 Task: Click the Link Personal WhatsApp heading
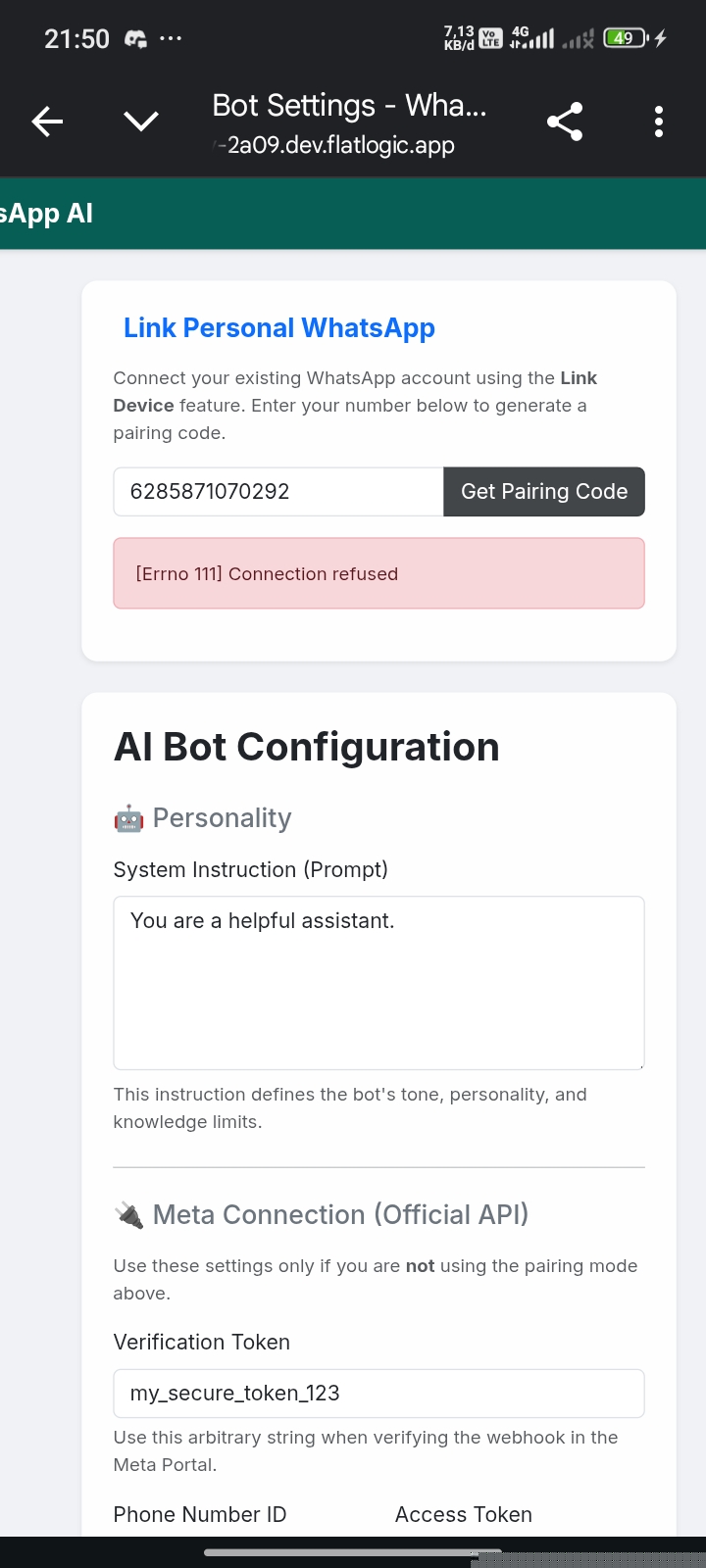tap(279, 328)
